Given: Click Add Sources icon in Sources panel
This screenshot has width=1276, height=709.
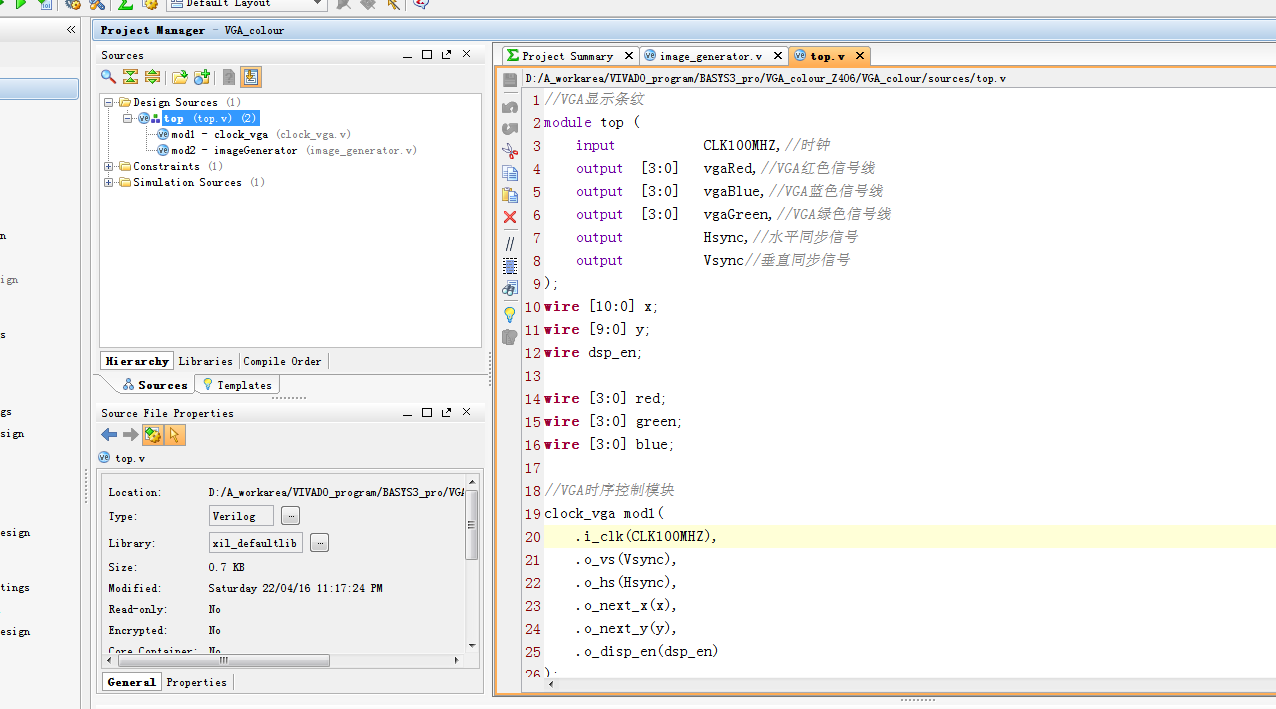Looking at the screenshot, I should tap(202, 77).
